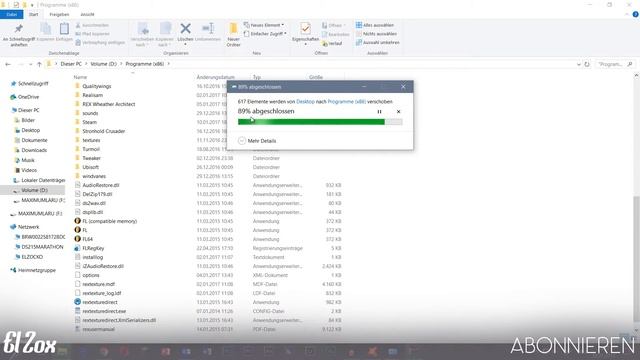Click the Einfügen ribbon icon
640x360 pixels.
(64, 29)
